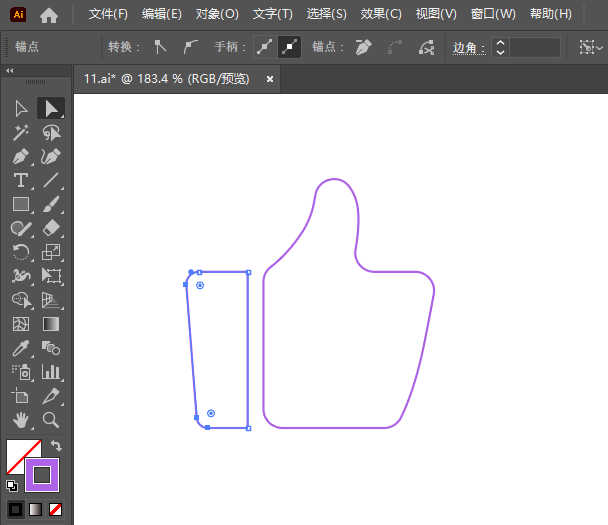The image size is (608, 525).
Task: Select the Scale tool
Action: click(51, 252)
